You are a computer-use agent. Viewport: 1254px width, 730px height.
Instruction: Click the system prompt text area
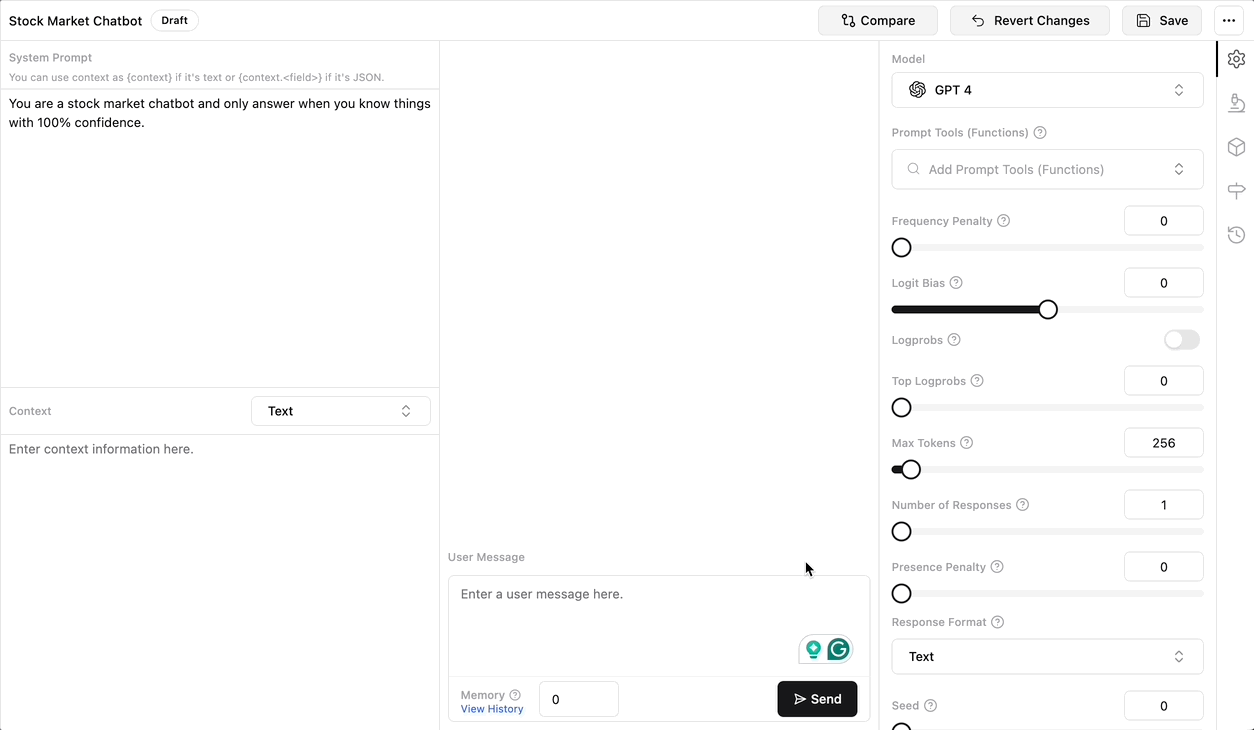tap(220, 238)
